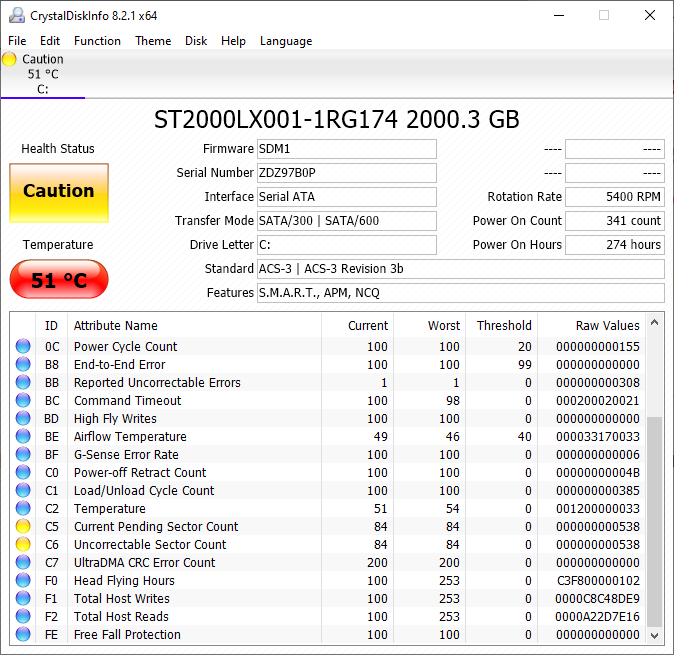Click status circle for Command Timeout

coord(23,400)
